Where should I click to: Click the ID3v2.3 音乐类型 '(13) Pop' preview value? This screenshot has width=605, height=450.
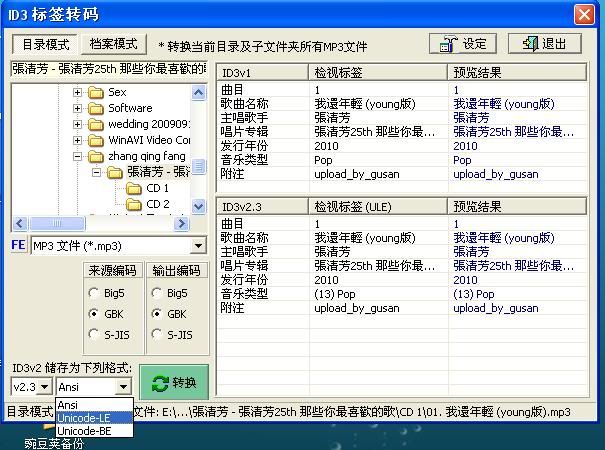coord(473,294)
